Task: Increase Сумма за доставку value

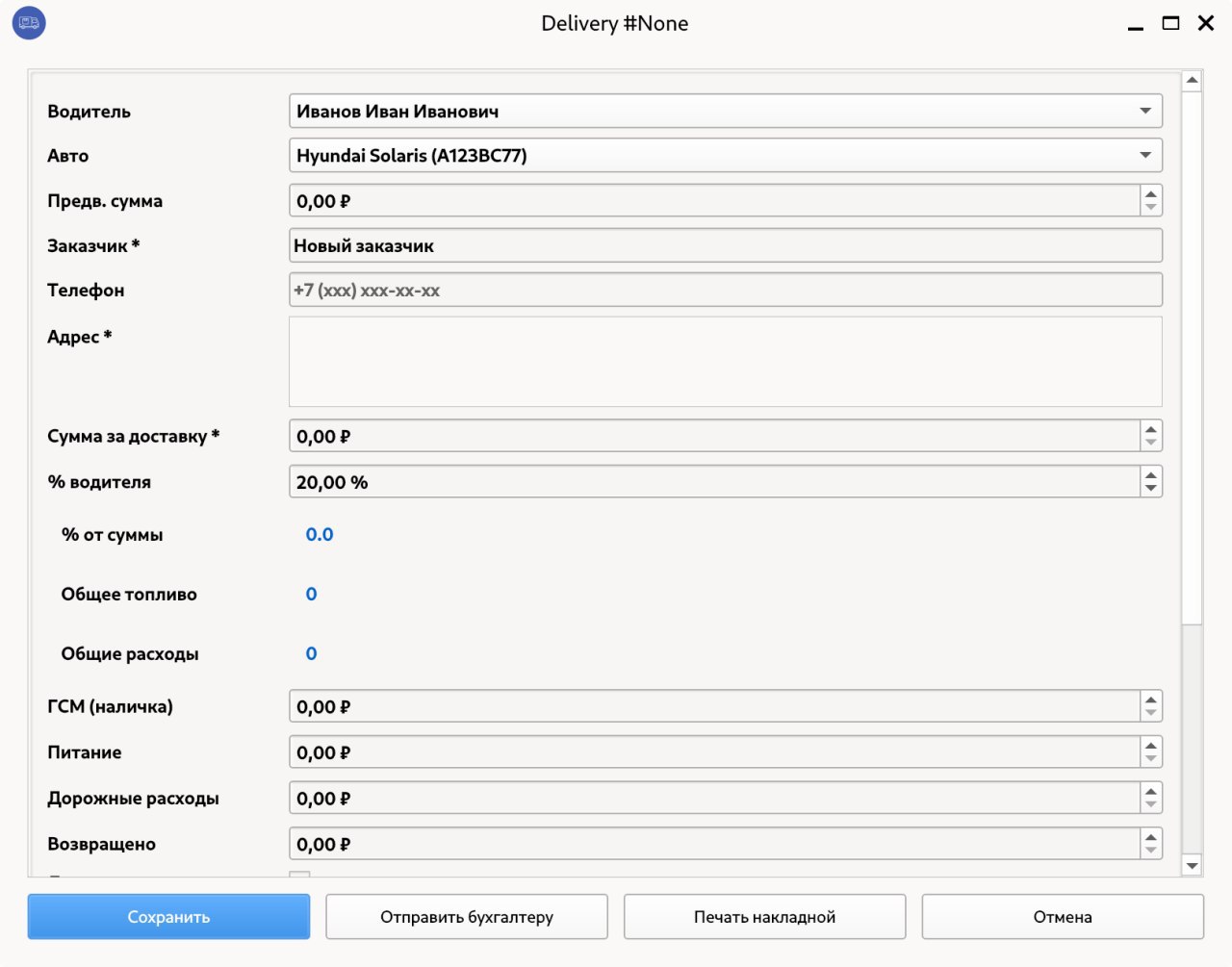Action: point(1151,429)
